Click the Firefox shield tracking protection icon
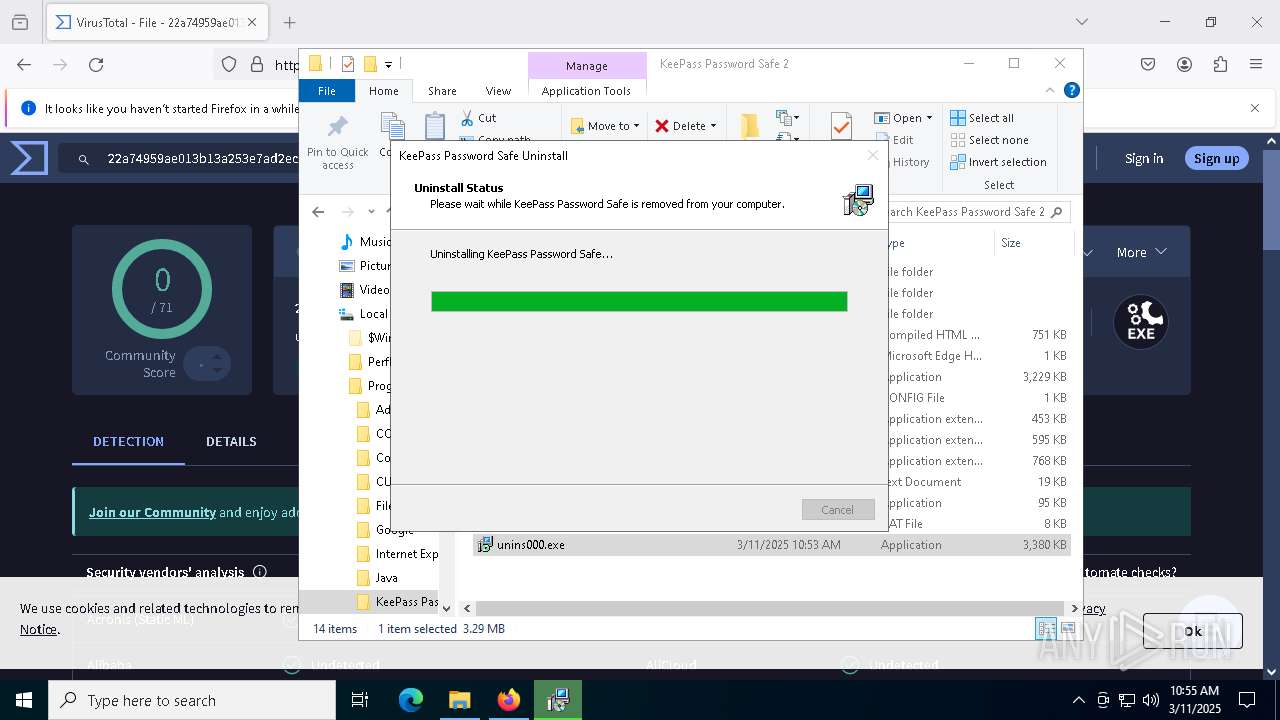 point(229,64)
